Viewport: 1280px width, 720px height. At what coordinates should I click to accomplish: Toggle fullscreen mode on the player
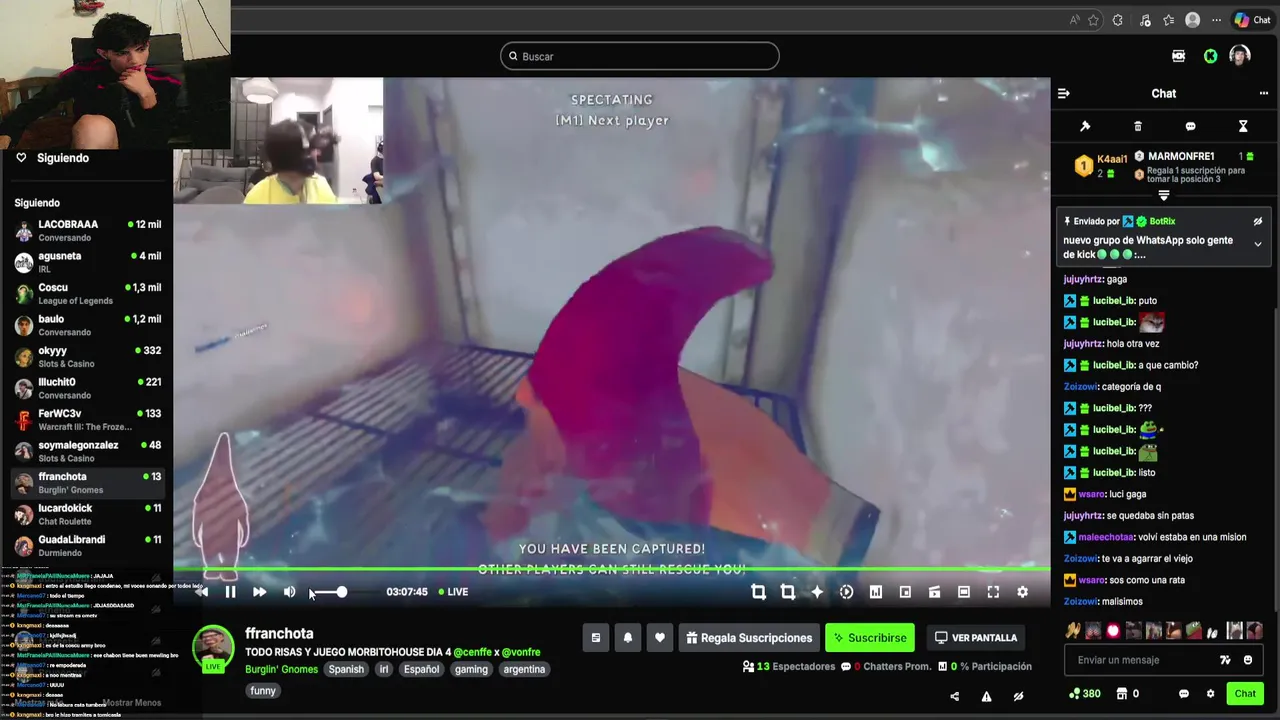pyautogui.click(x=993, y=592)
